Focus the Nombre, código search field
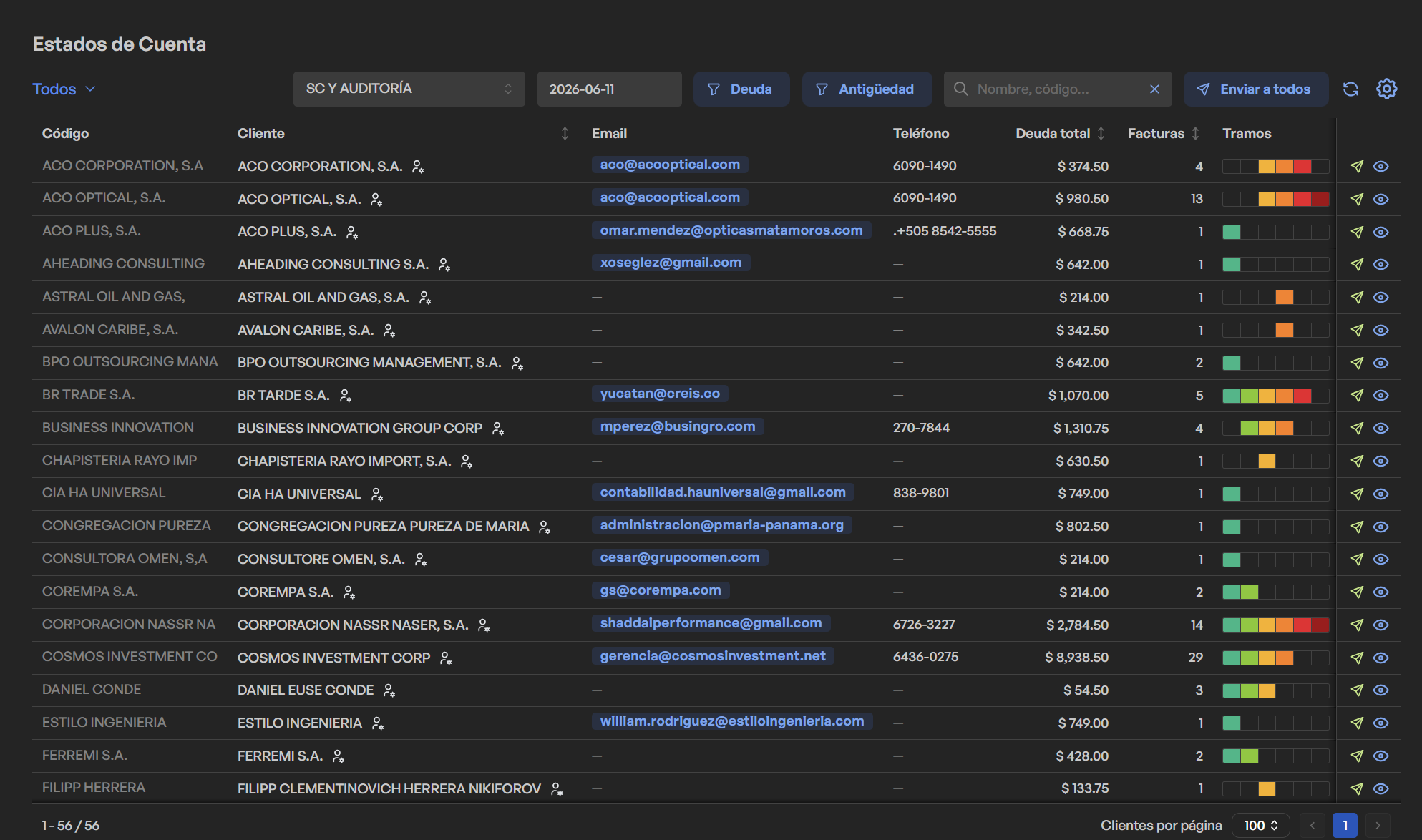 pyautogui.click(x=1058, y=89)
